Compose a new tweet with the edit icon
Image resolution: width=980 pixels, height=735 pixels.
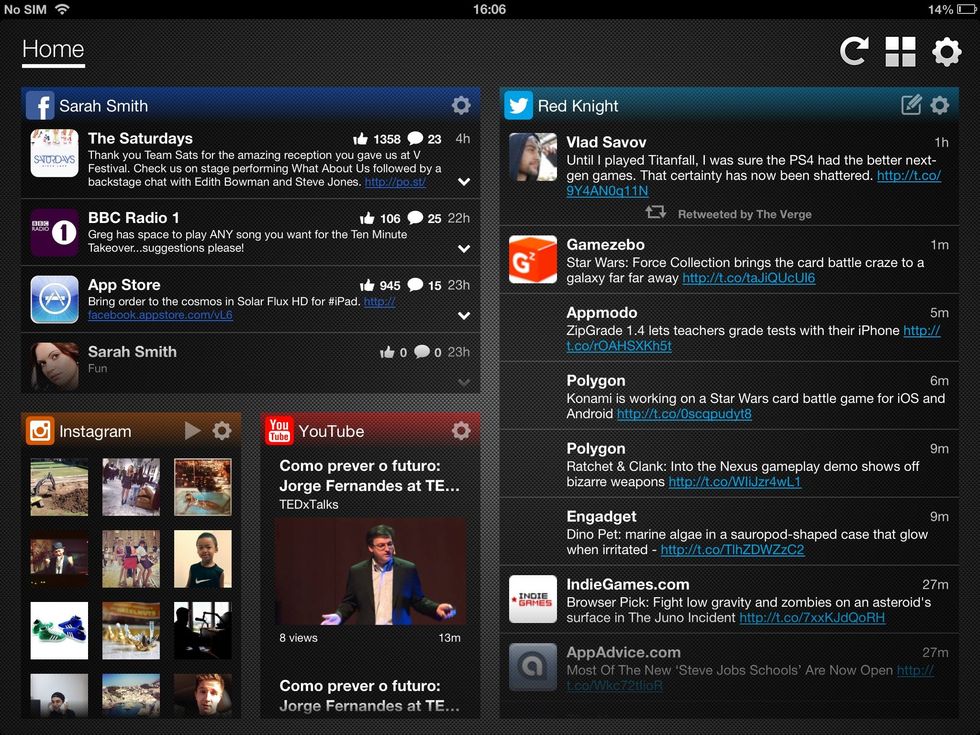click(x=911, y=104)
